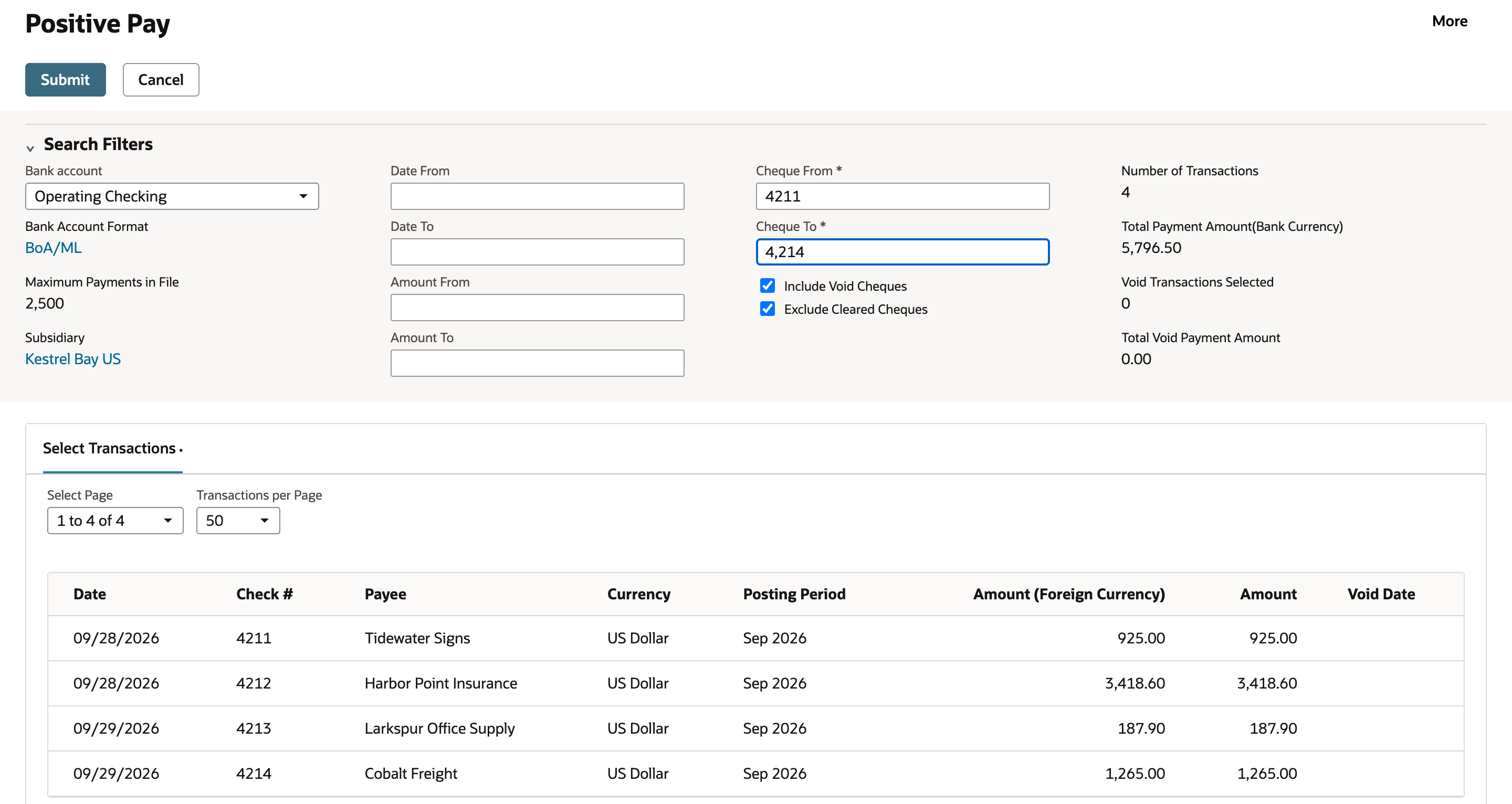Select the Harbor Point Insurance payee cell
Viewport: 1512px width, 804px height.
click(441, 684)
